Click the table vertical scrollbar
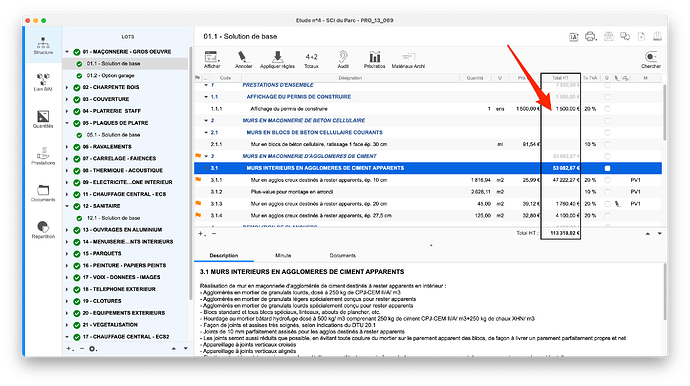The width and height of the screenshot is (690, 386). pyautogui.click(x=664, y=112)
